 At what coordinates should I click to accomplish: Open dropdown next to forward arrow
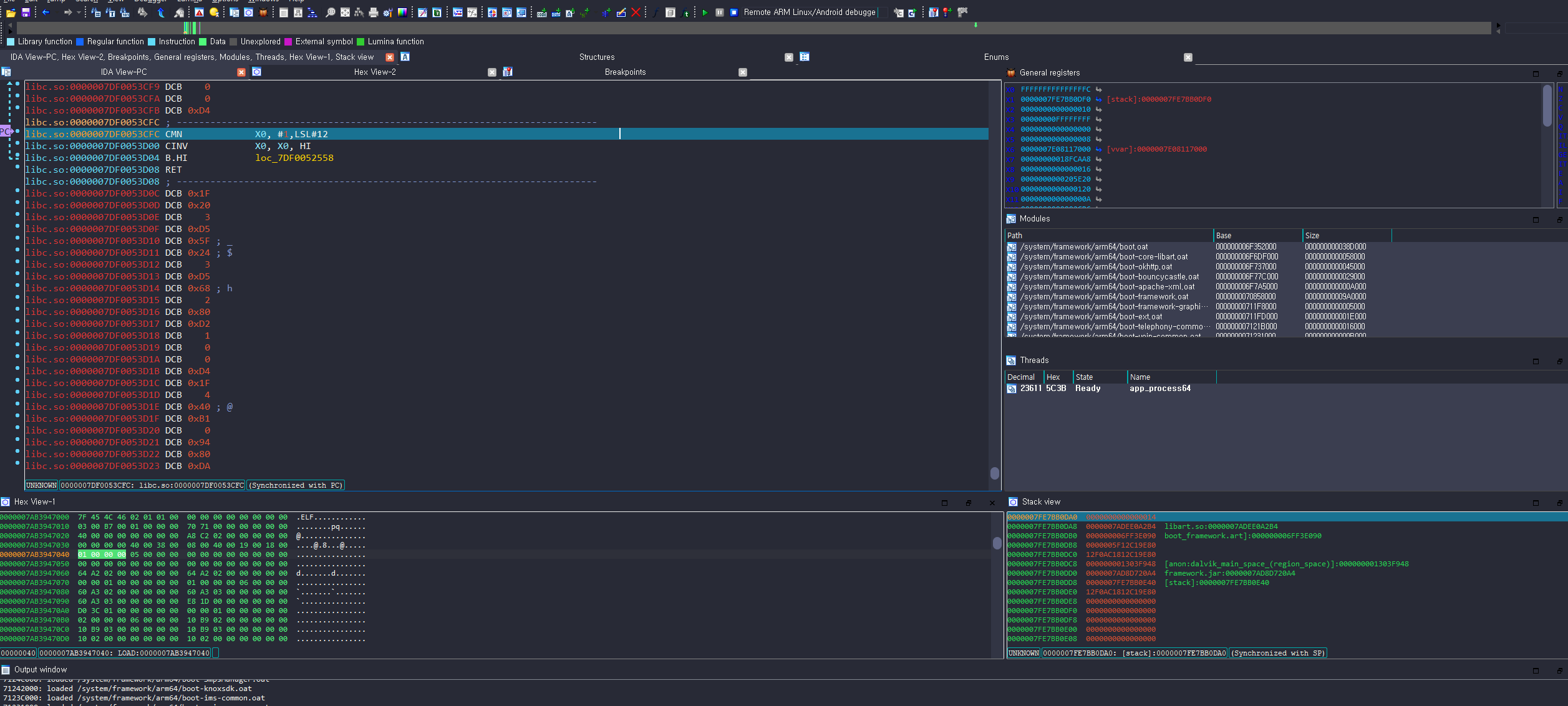(79, 12)
